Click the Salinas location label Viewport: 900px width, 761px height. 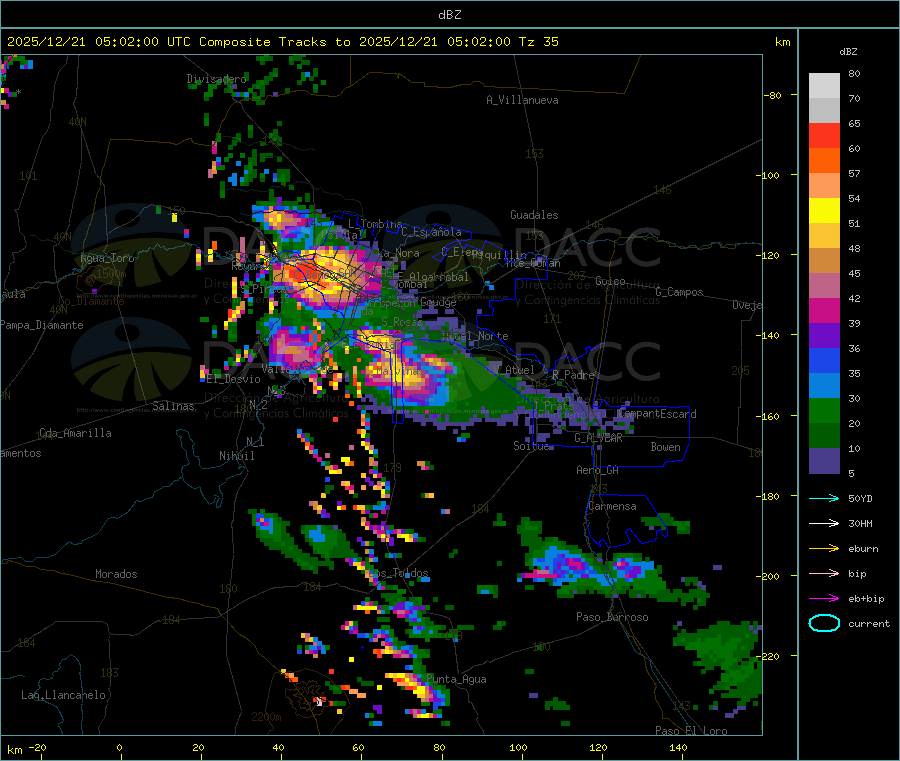coord(173,406)
